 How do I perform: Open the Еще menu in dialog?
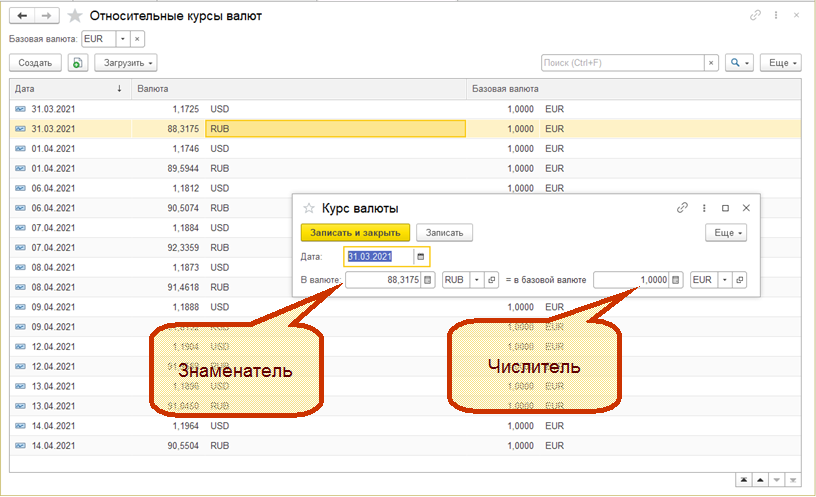[x=725, y=233]
